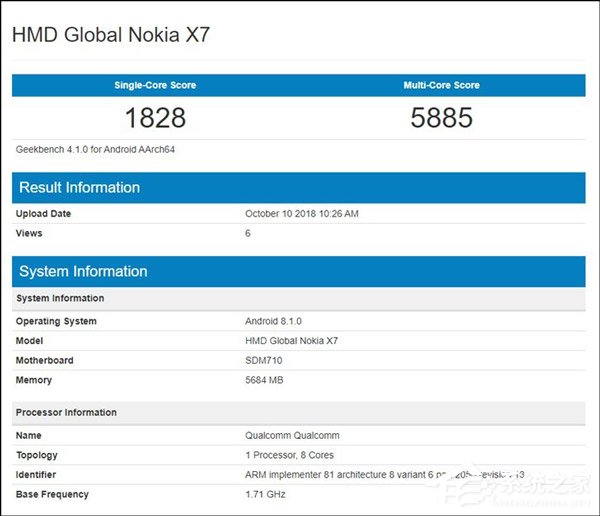Click model value HMD Global Nokia X7
This screenshot has height=516, width=600.
coord(291,341)
